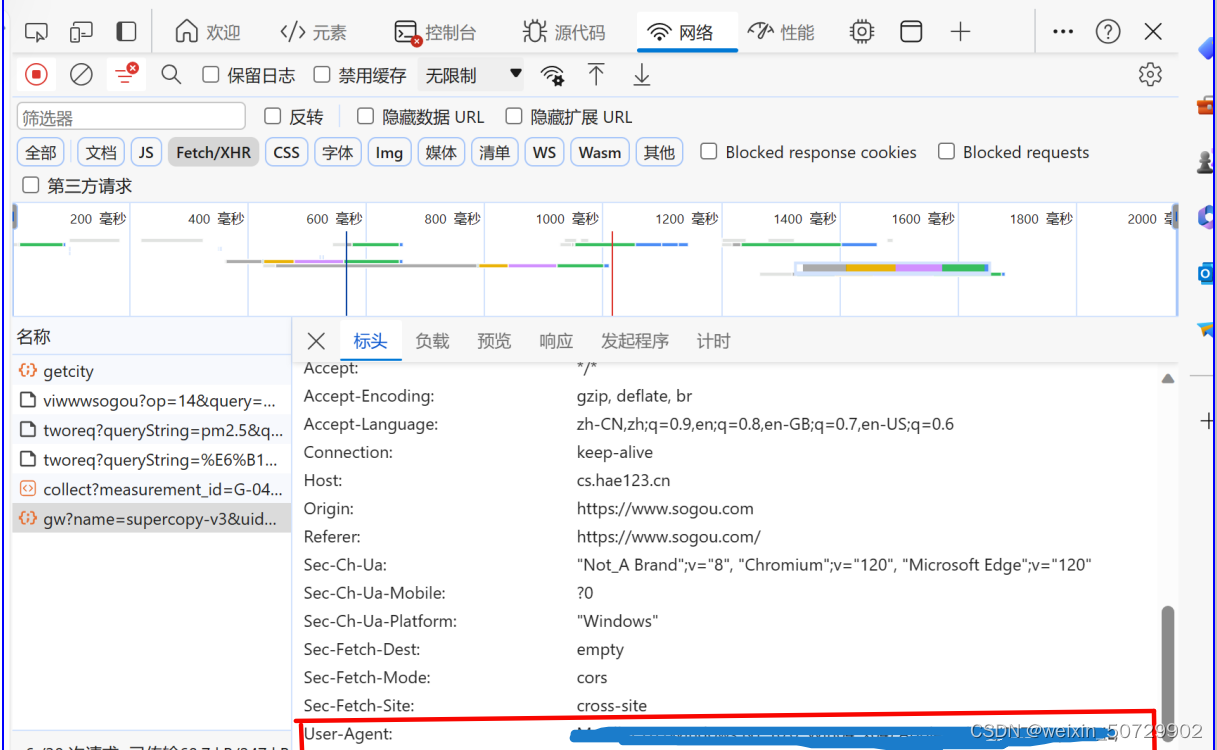Focus the 筛选器 filter input
Image resolution: width=1217 pixels, height=750 pixels.
coord(131,117)
